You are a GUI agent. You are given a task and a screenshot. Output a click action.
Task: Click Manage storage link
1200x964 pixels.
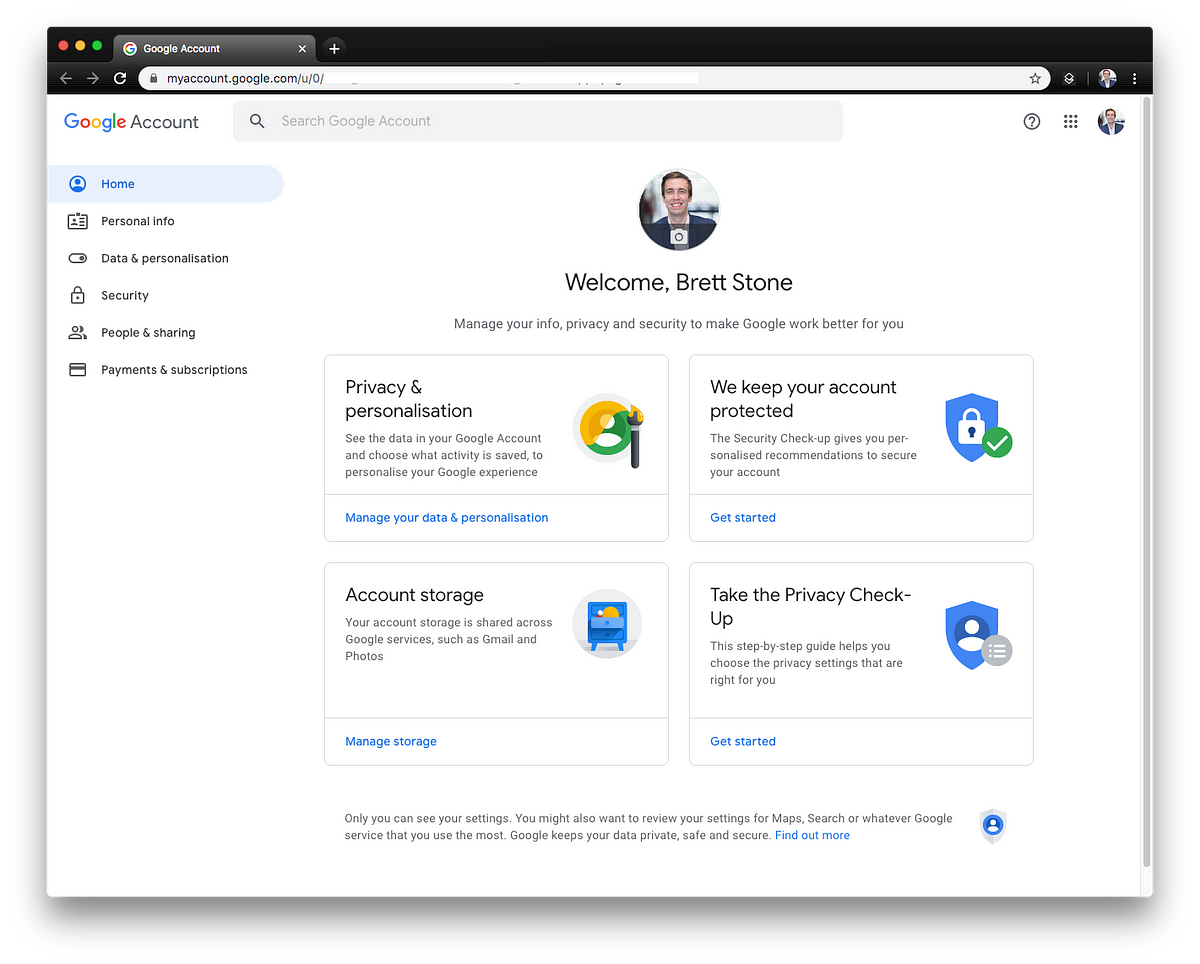[x=391, y=741]
